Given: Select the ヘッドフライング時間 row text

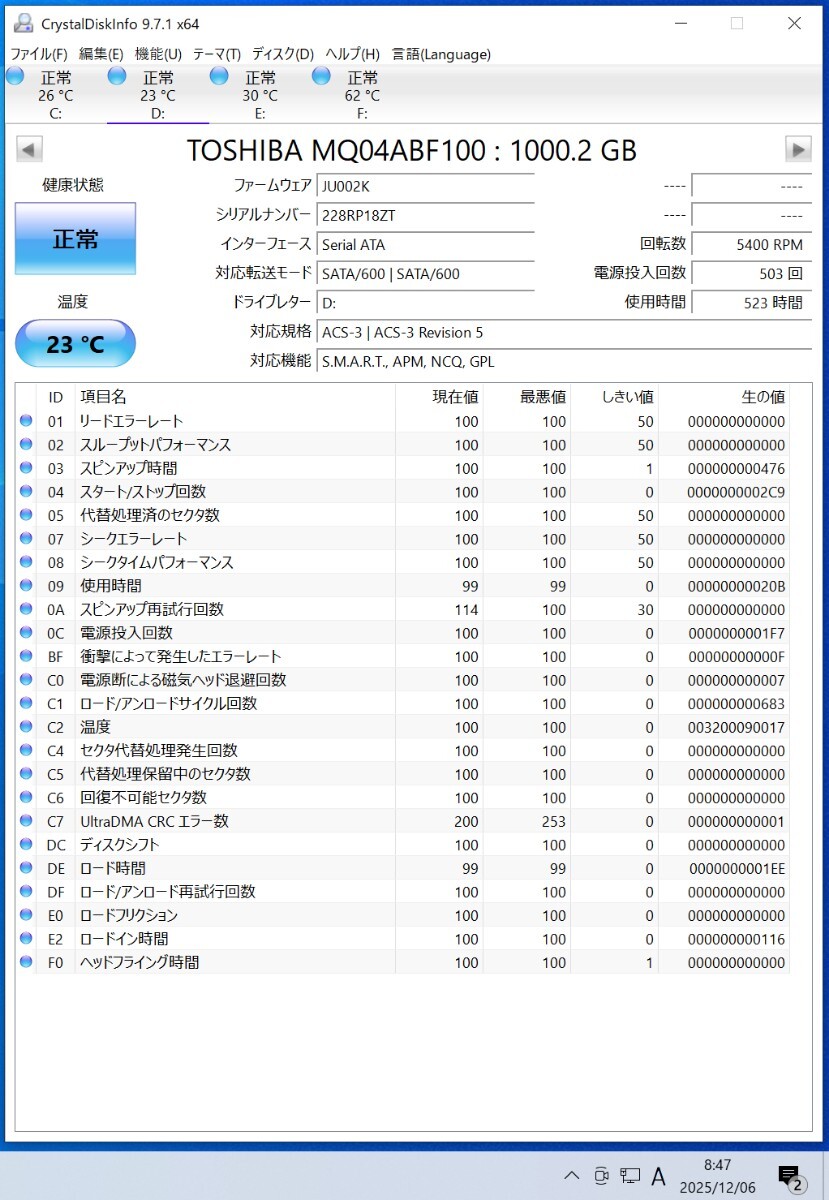Looking at the screenshot, I should tap(140, 962).
